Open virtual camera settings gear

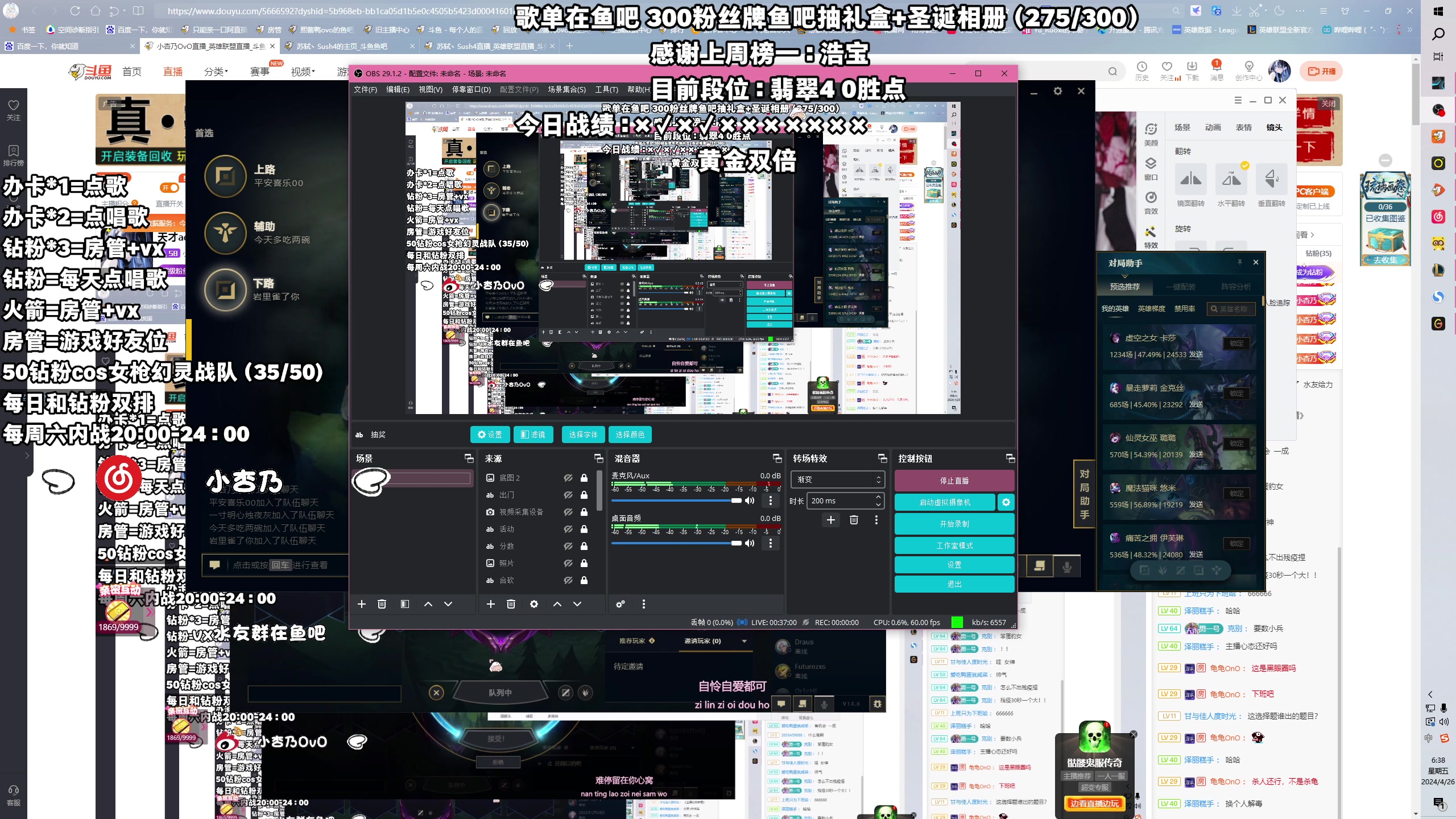pyautogui.click(x=1006, y=502)
